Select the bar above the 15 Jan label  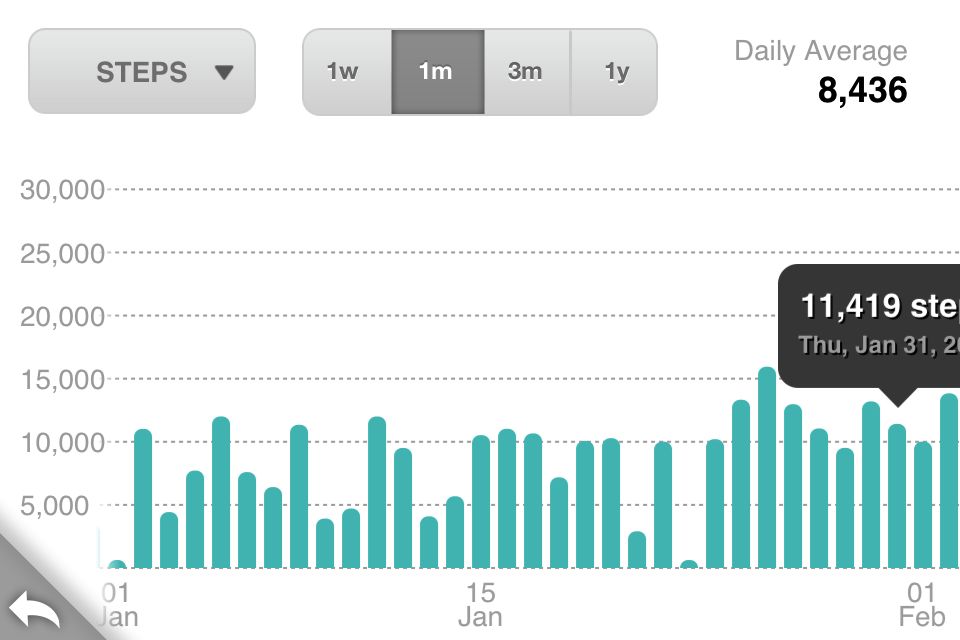click(481, 502)
